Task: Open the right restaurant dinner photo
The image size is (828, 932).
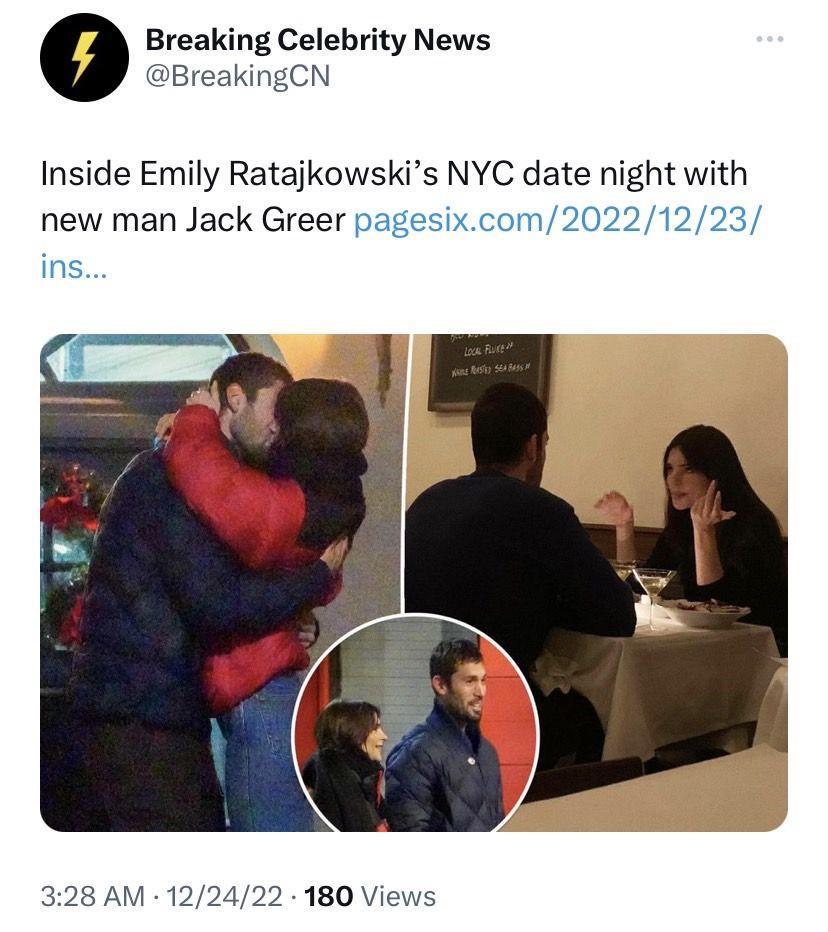Action: 597,535
